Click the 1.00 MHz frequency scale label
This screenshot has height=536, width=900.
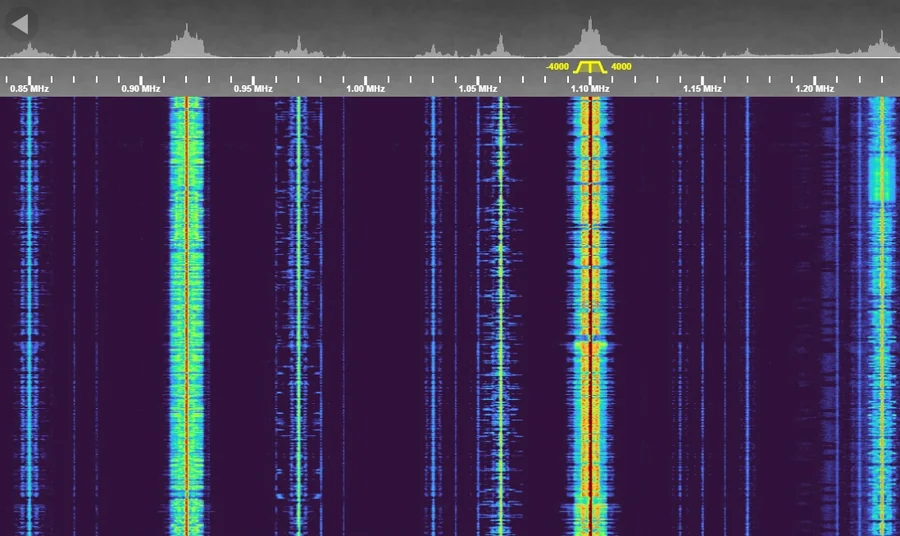pyautogui.click(x=365, y=88)
